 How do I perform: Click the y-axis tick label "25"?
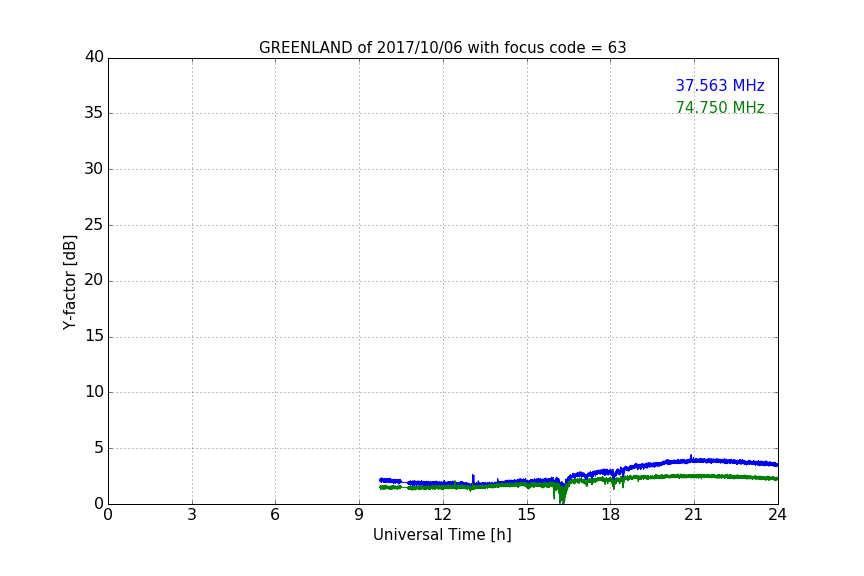[x=94, y=224]
